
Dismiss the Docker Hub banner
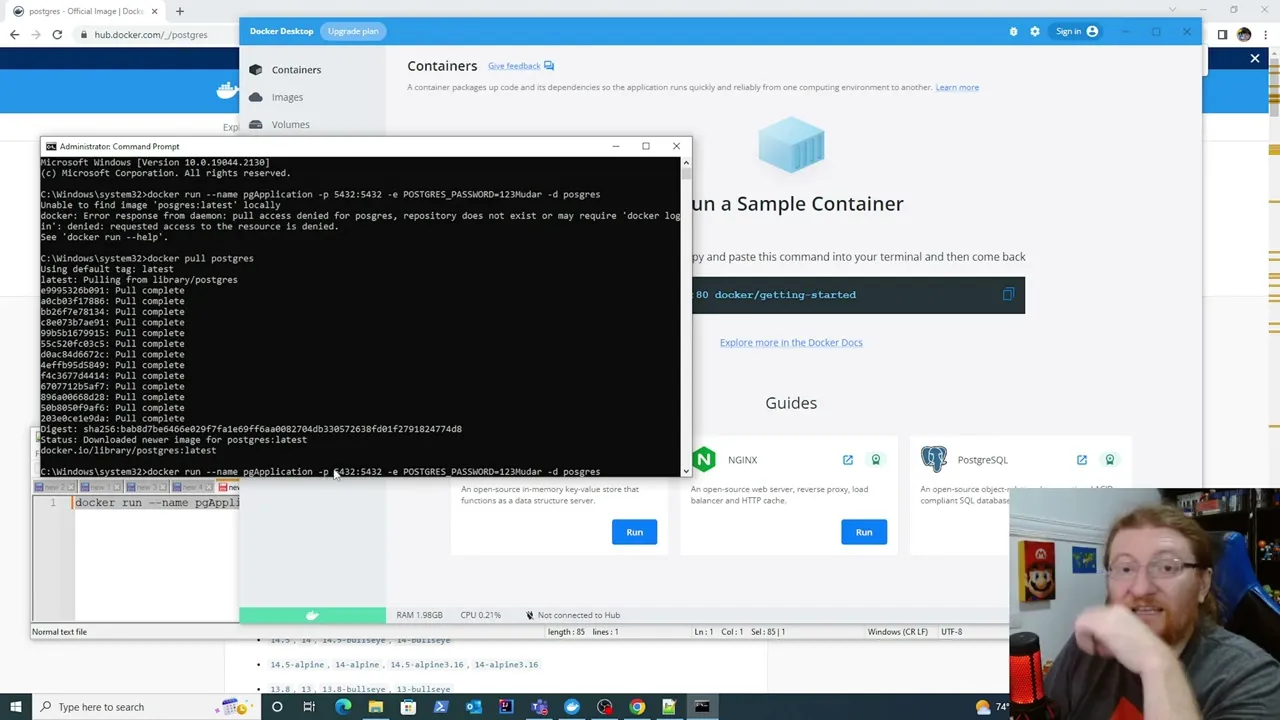pos(1255,59)
